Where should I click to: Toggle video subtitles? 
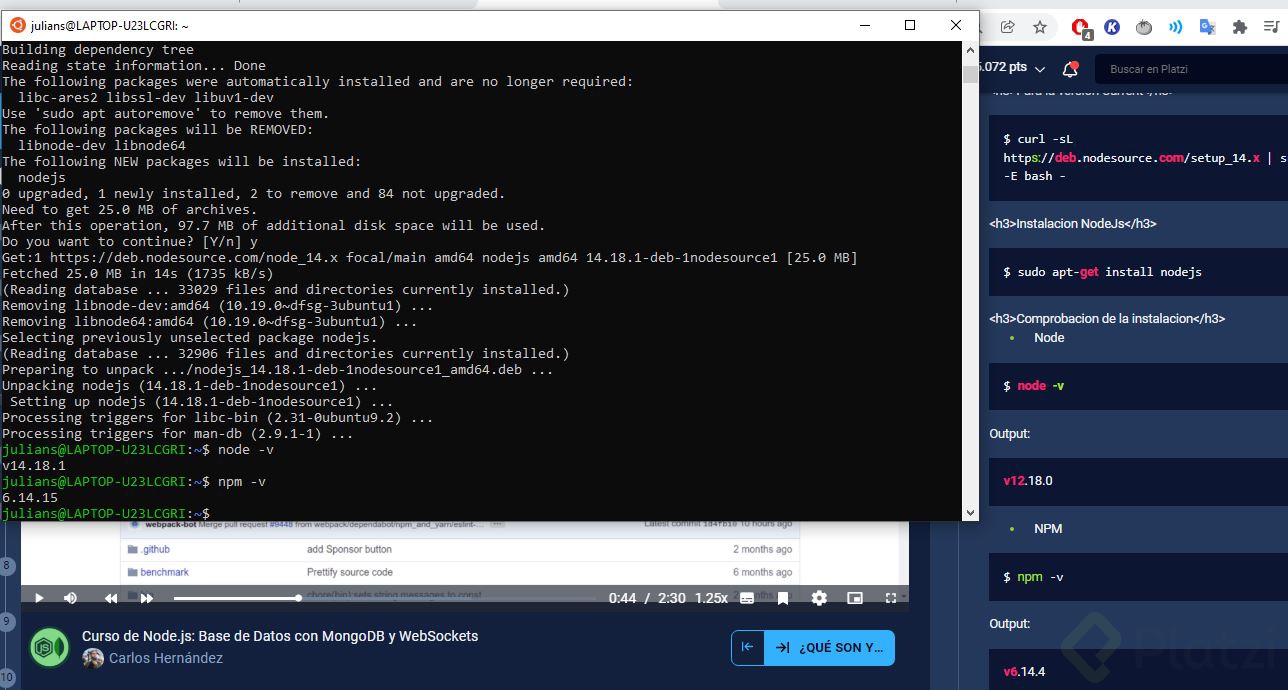[746, 598]
